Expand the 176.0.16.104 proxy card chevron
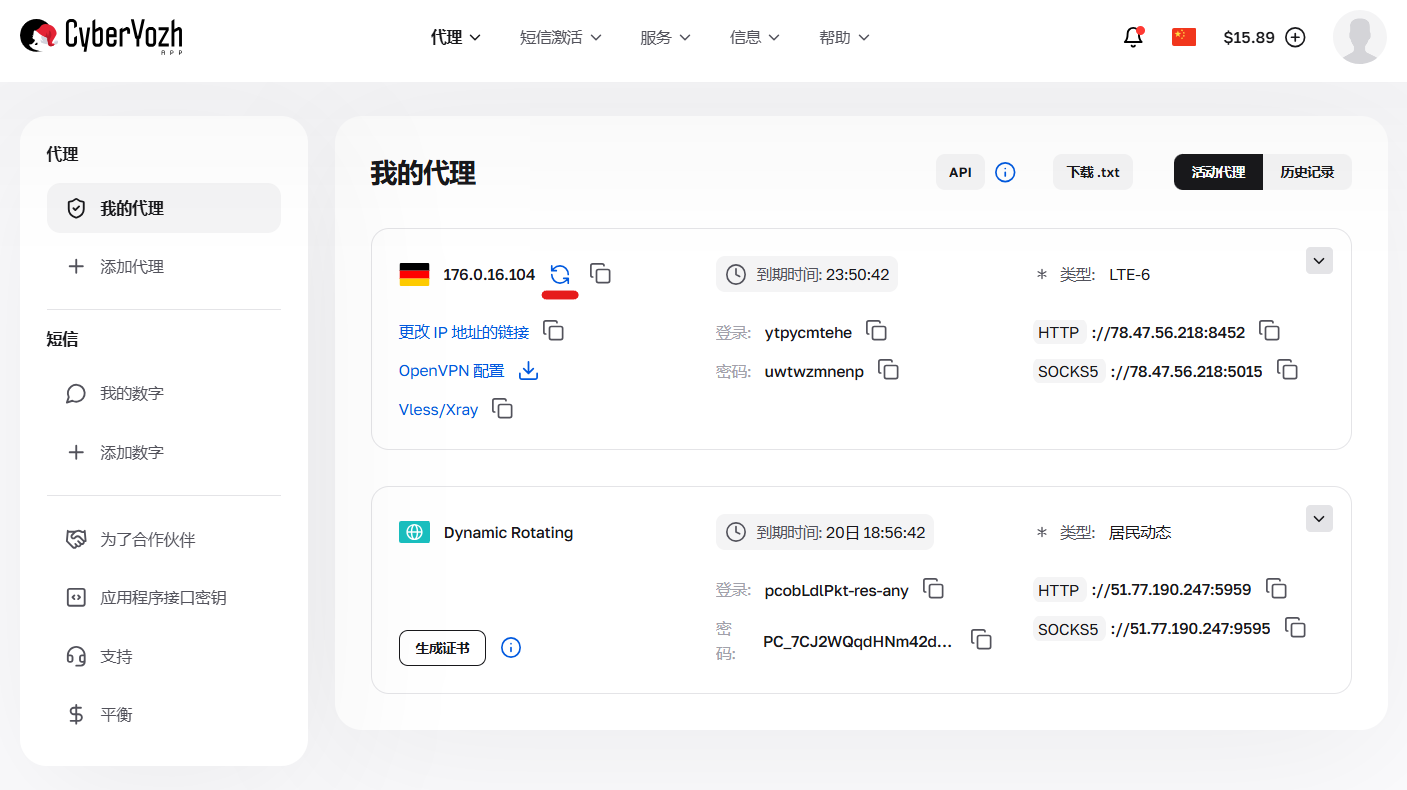The width and height of the screenshot is (1407, 790). click(1319, 260)
